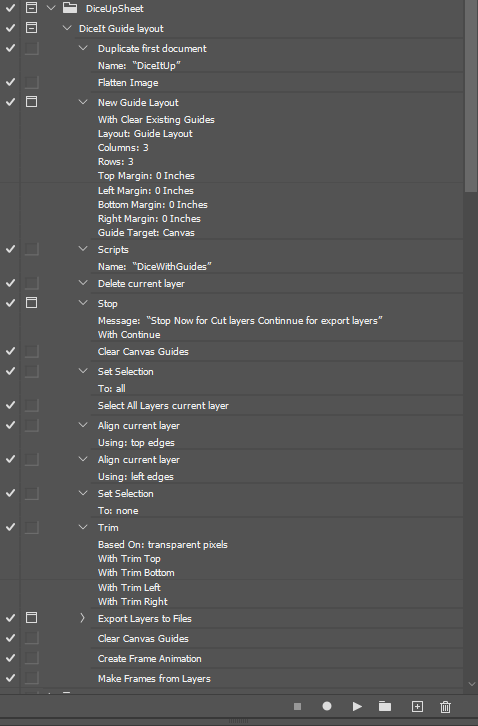Click the Begin recording circle button
Image resolution: width=478 pixels, height=726 pixels.
click(x=327, y=706)
